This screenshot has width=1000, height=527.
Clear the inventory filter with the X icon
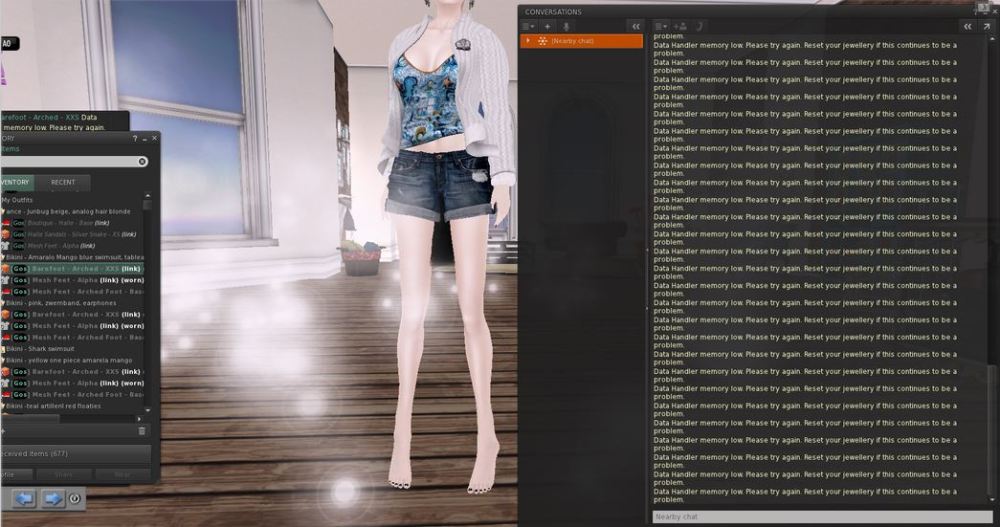pos(142,161)
